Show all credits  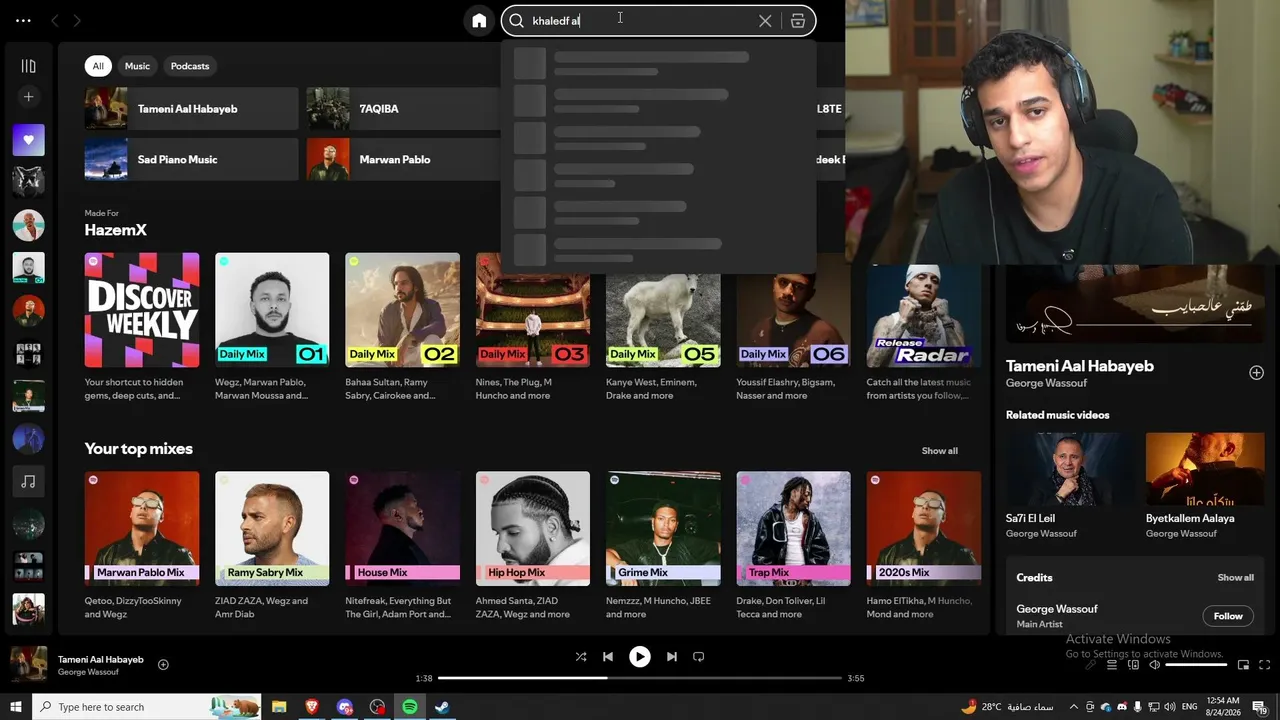click(1235, 578)
